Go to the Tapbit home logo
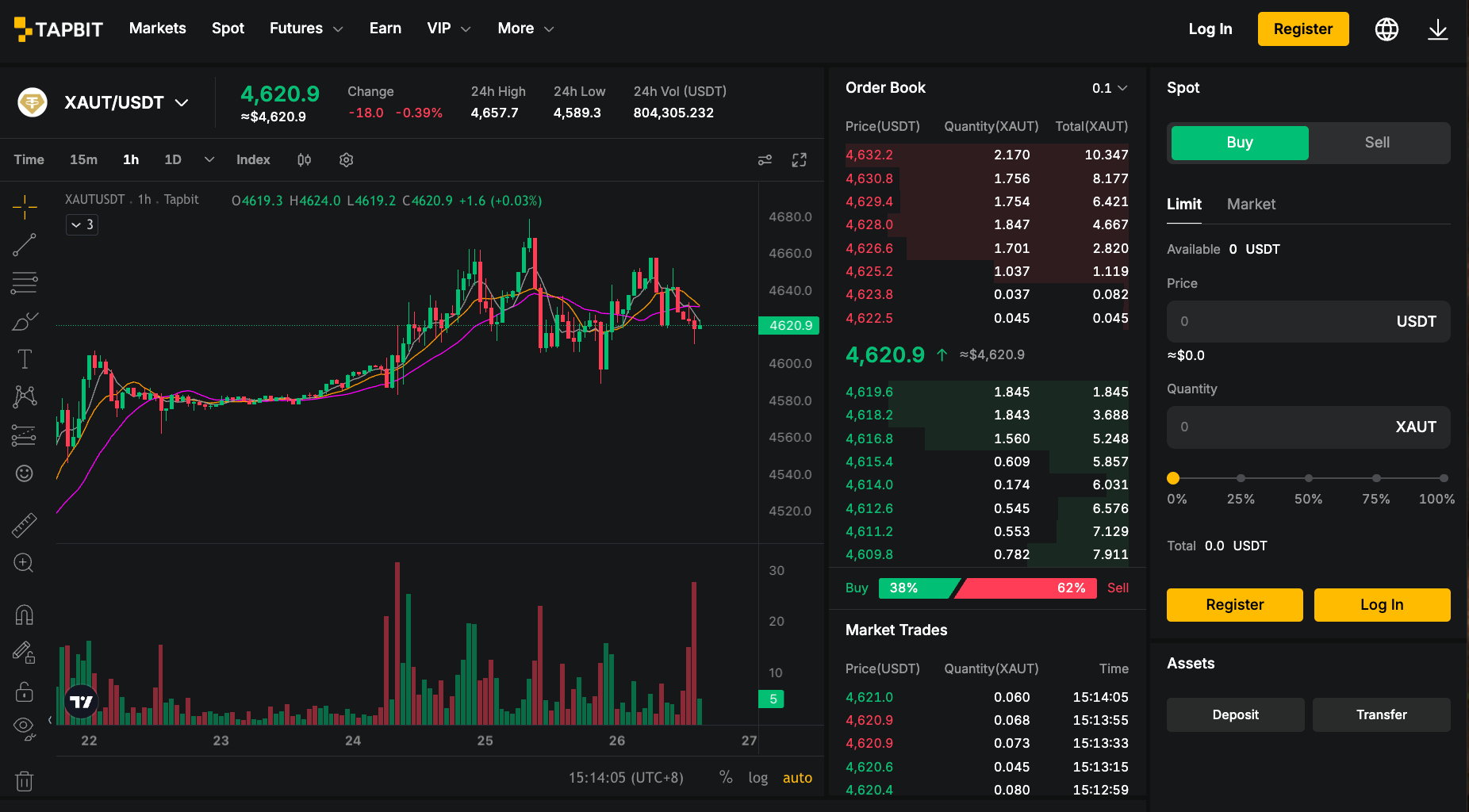 [x=59, y=29]
